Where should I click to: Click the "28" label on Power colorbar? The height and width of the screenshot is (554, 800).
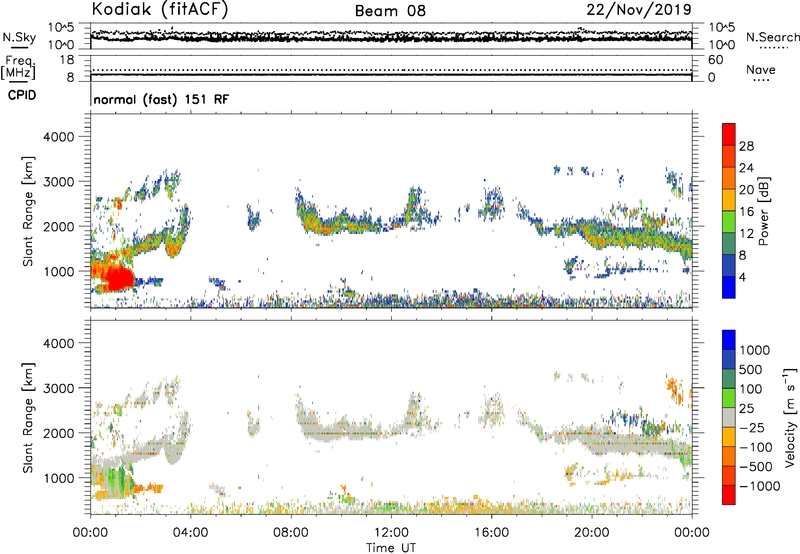[x=746, y=146]
